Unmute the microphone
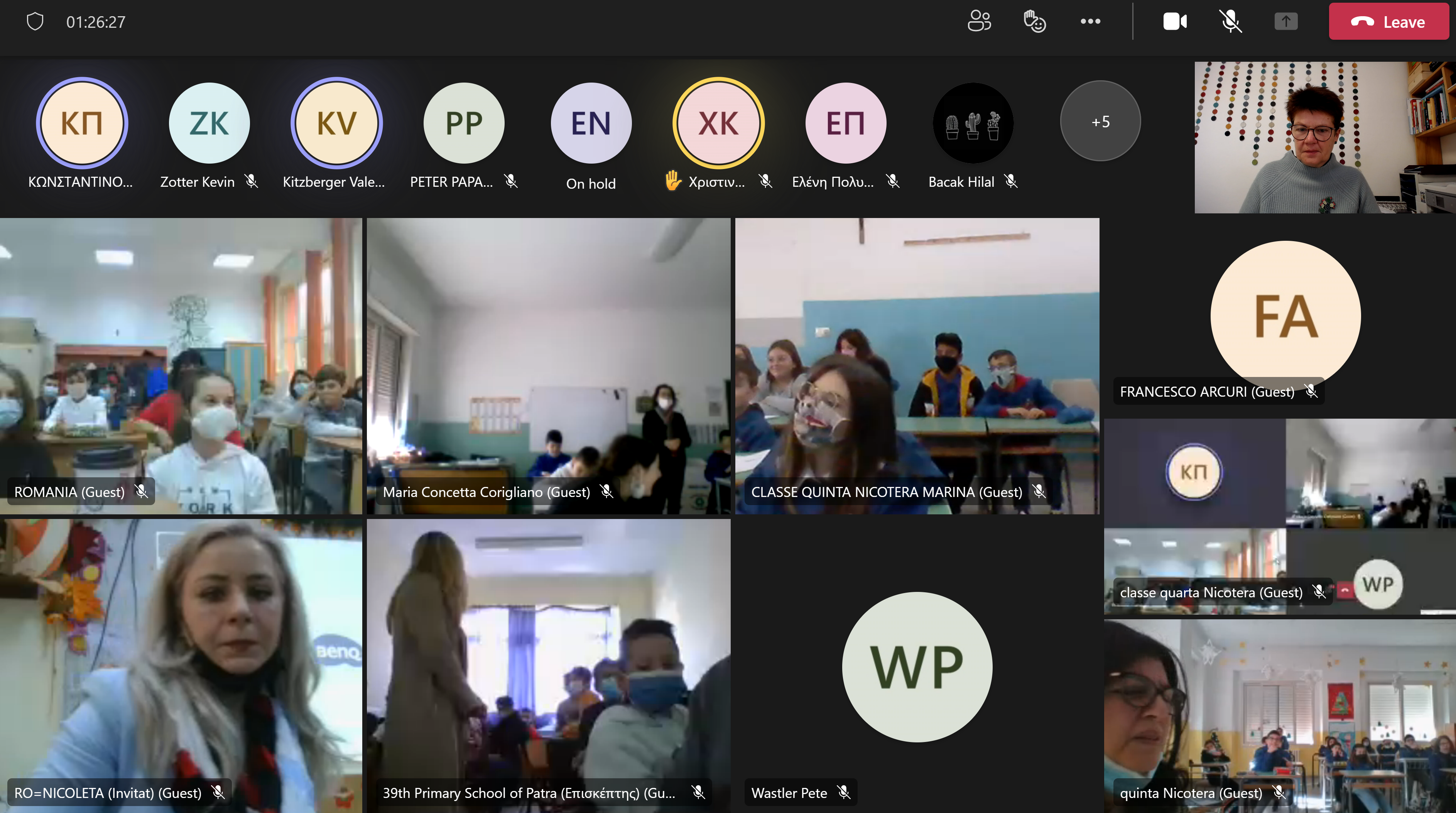This screenshot has width=1456, height=813. click(x=1230, y=22)
